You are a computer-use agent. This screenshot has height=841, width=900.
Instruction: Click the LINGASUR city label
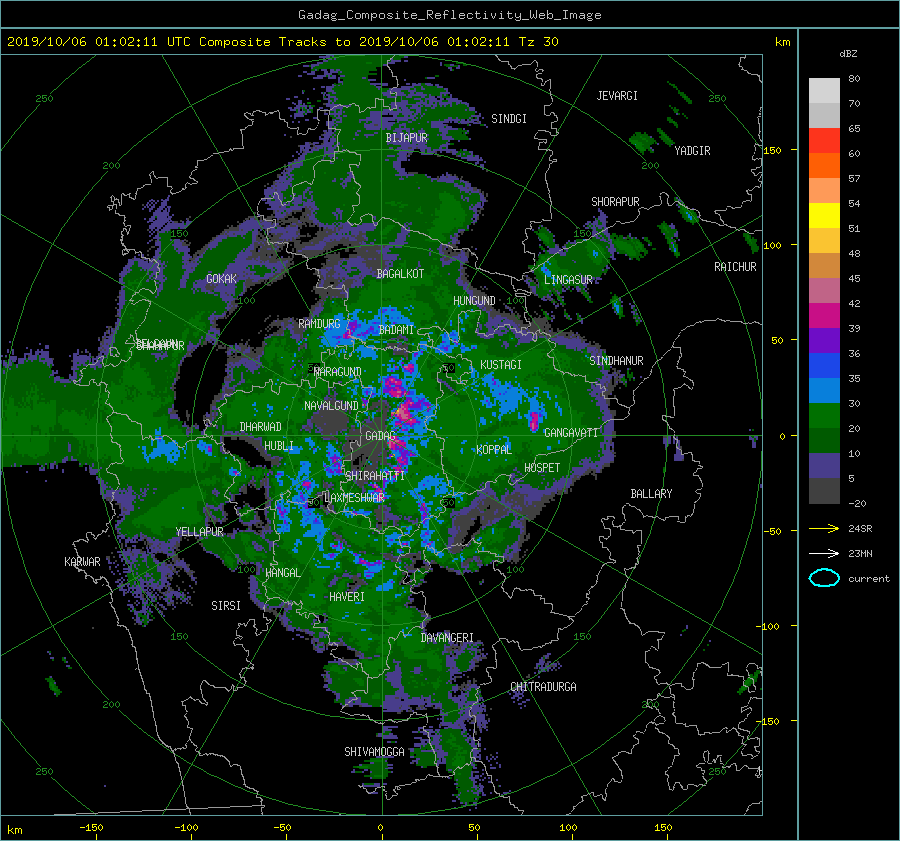point(568,280)
